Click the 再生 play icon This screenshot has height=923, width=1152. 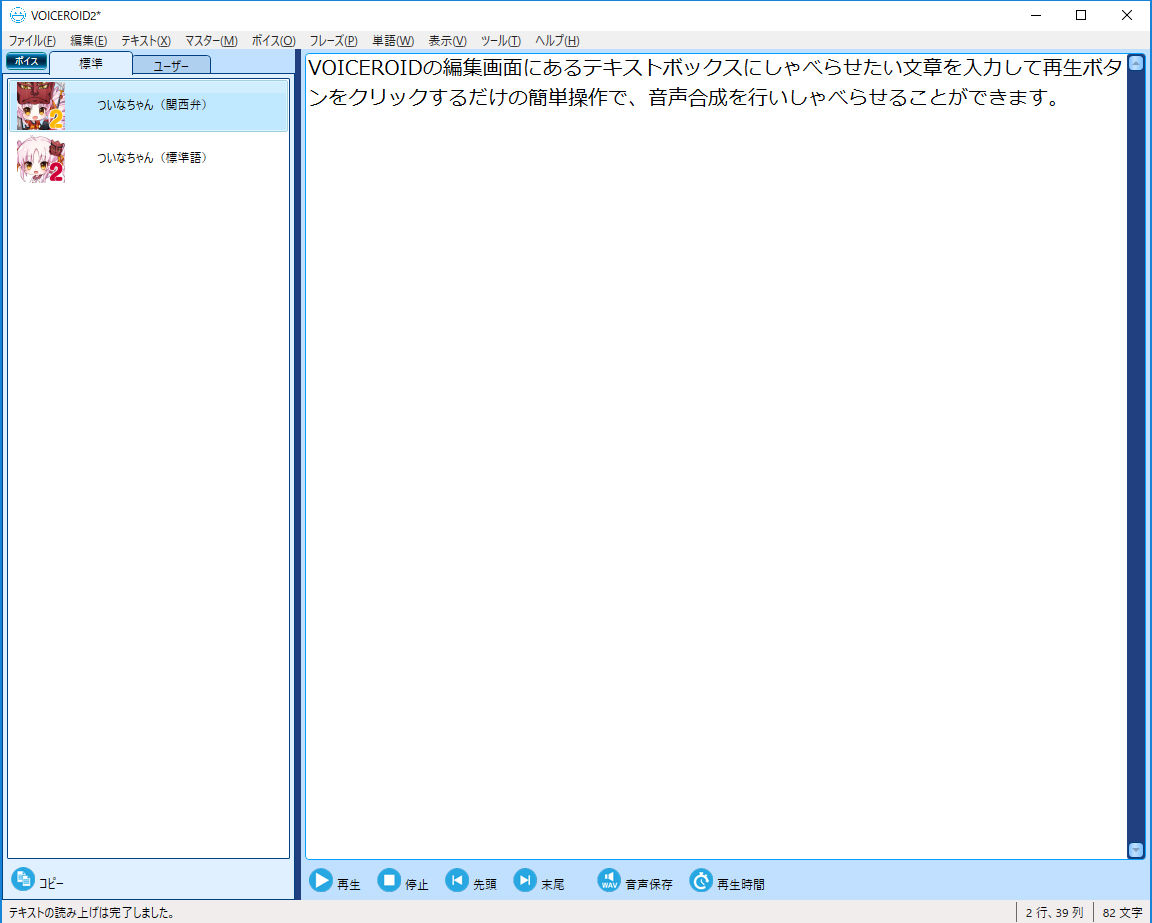coord(321,880)
